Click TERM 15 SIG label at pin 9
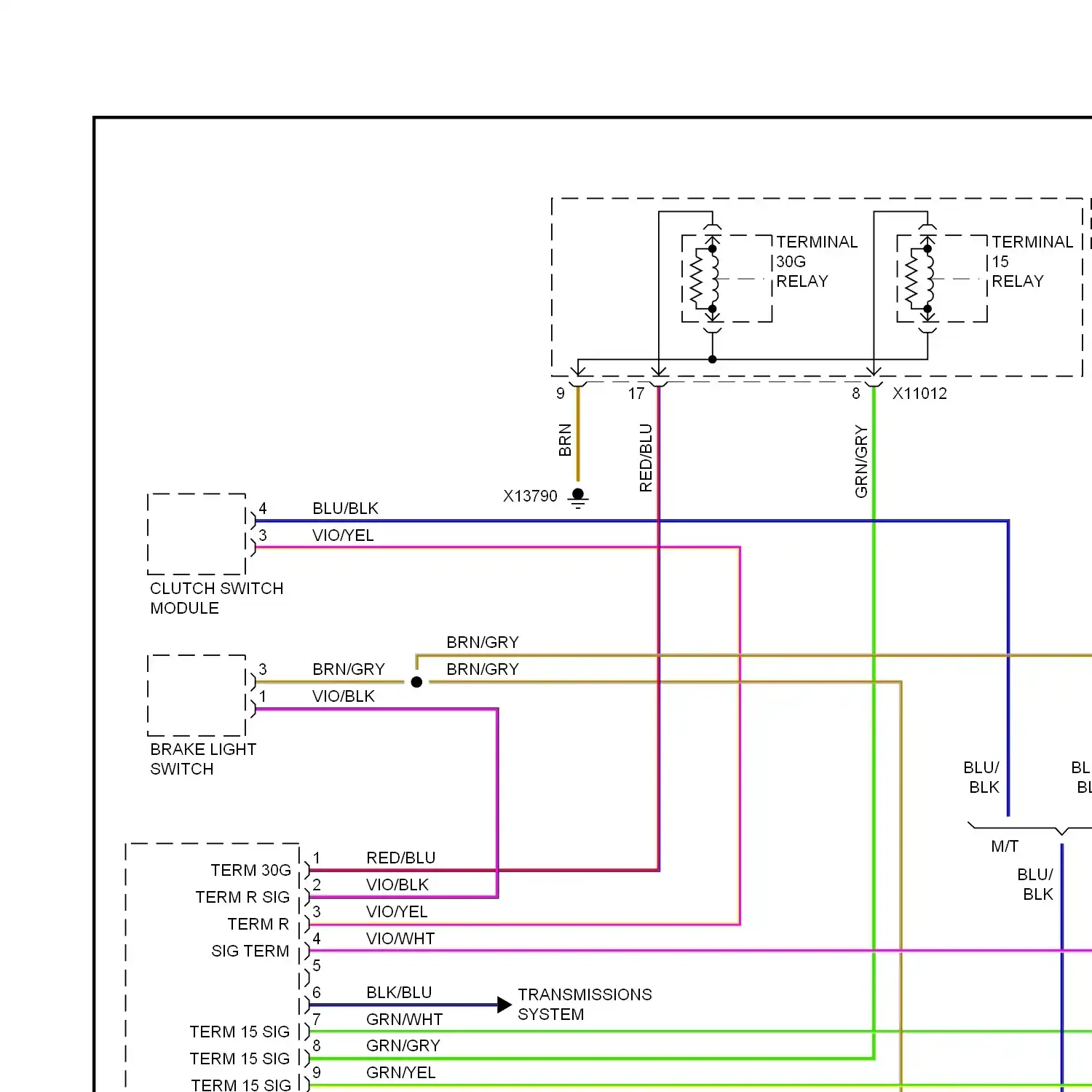 pyautogui.click(x=240, y=1085)
